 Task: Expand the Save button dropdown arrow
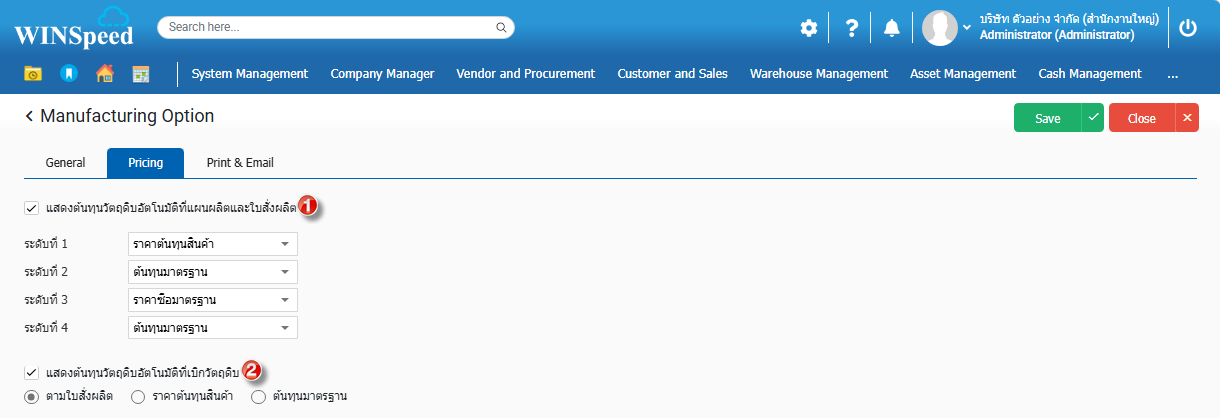(x=1092, y=118)
